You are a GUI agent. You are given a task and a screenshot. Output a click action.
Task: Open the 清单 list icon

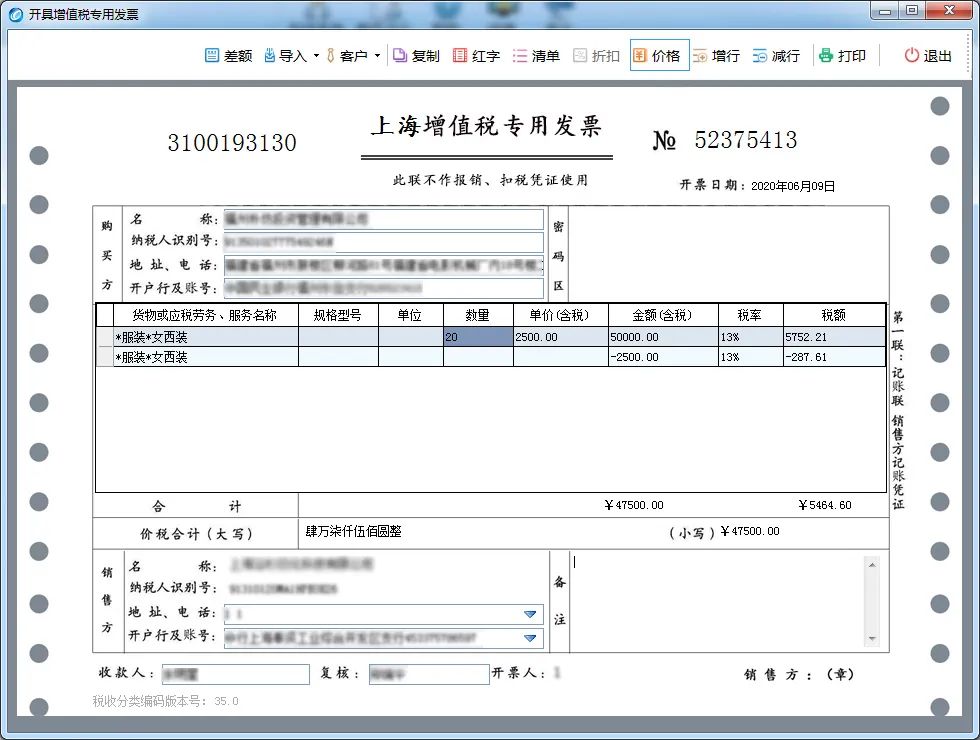520,56
